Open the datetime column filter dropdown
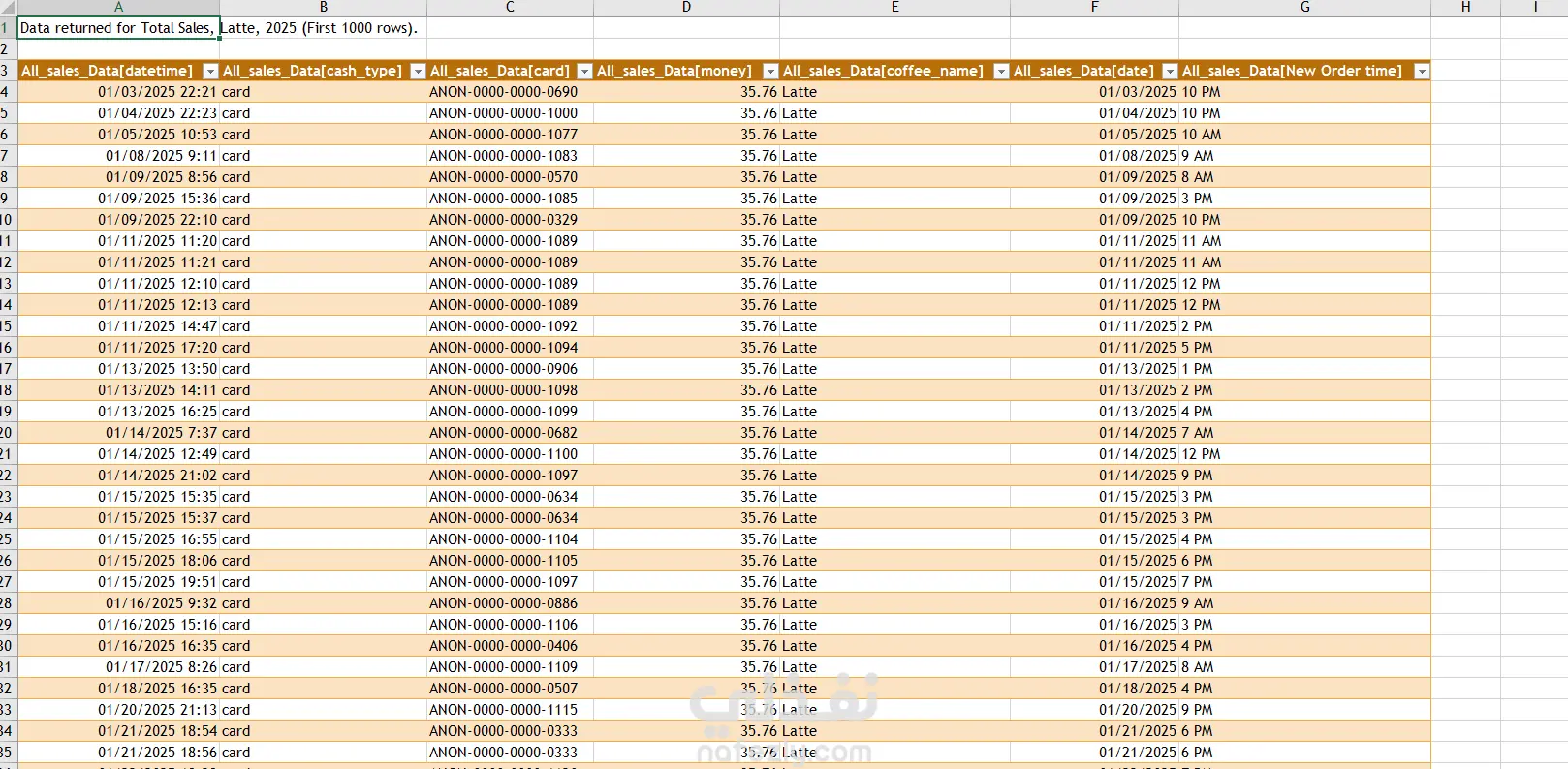The height and width of the screenshot is (769, 1568). [210, 71]
